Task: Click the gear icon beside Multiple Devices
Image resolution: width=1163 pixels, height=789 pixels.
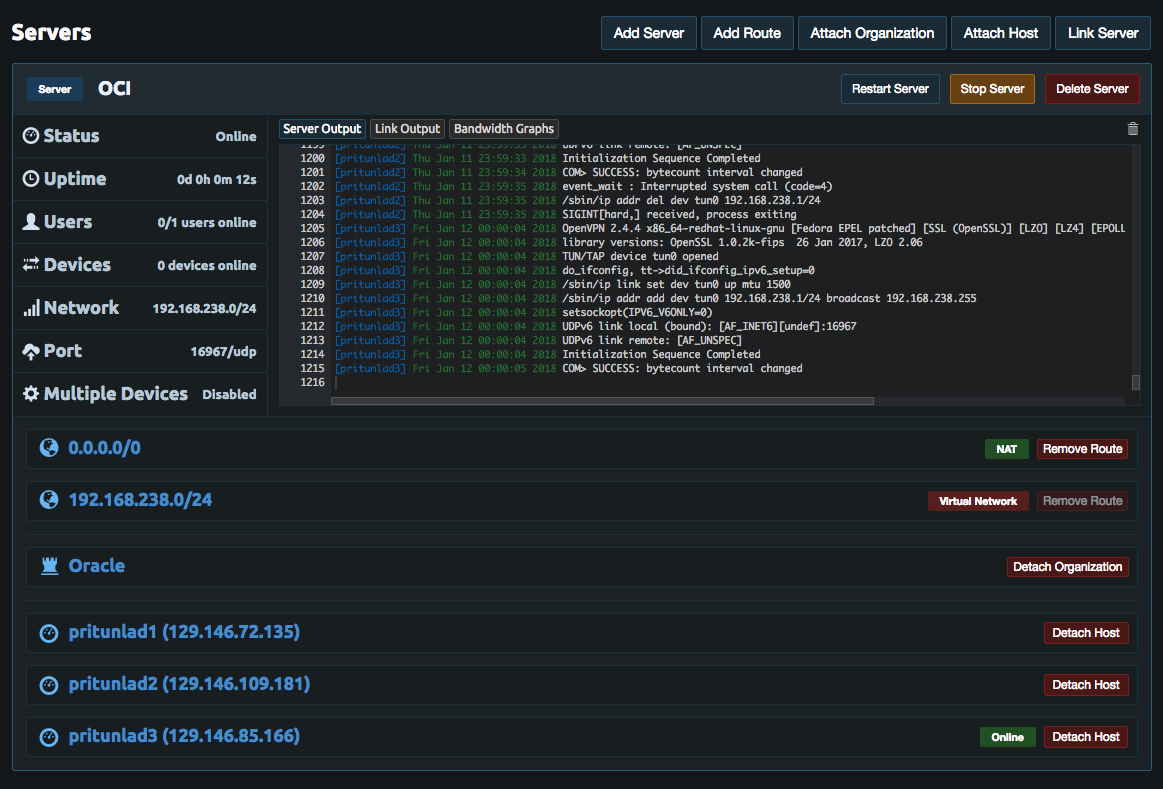Action: tap(31, 394)
